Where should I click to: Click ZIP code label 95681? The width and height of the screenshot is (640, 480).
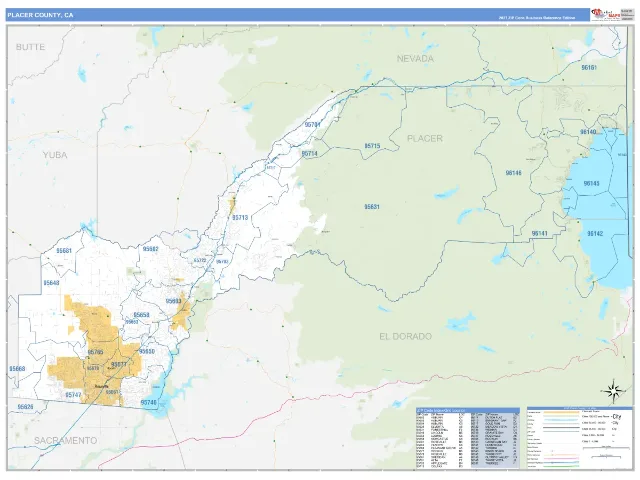point(64,251)
